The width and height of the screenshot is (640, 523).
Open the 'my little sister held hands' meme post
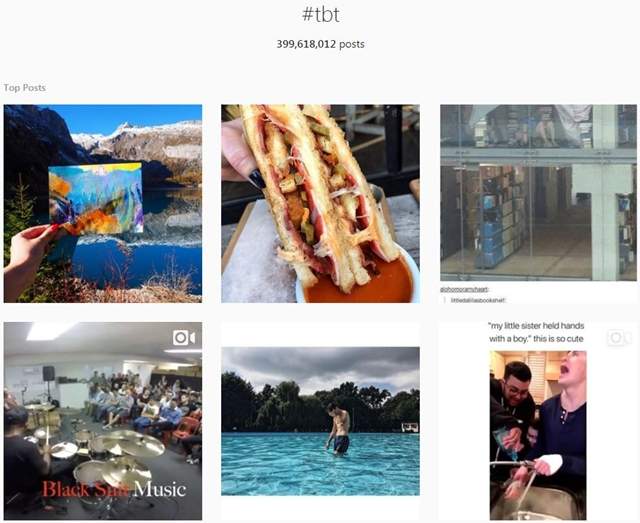pyautogui.click(x=538, y=421)
